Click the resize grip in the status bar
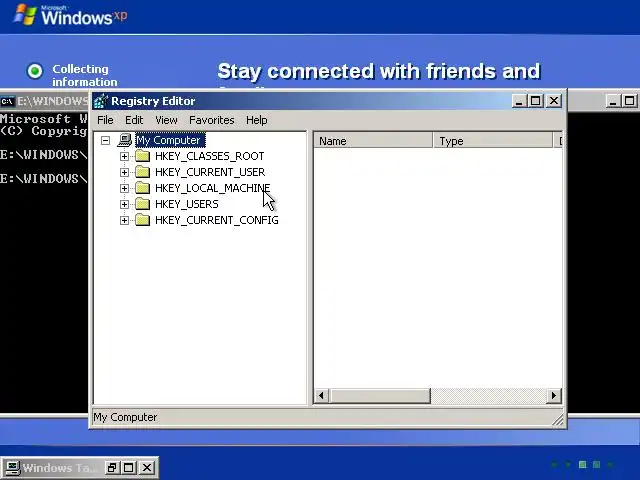The height and width of the screenshot is (480, 640). (x=558, y=420)
